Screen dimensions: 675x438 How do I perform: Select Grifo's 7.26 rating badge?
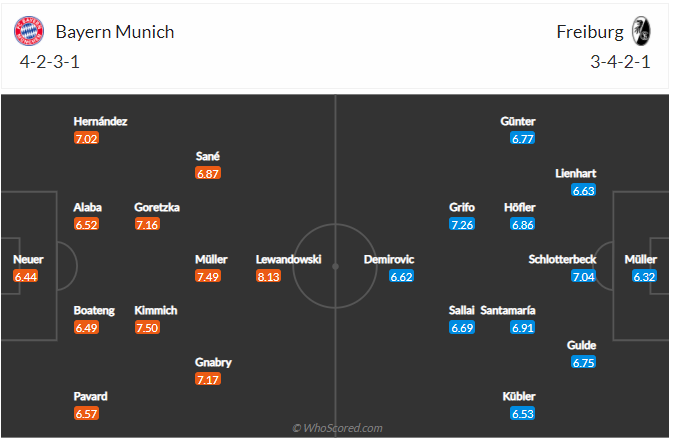pyautogui.click(x=462, y=225)
